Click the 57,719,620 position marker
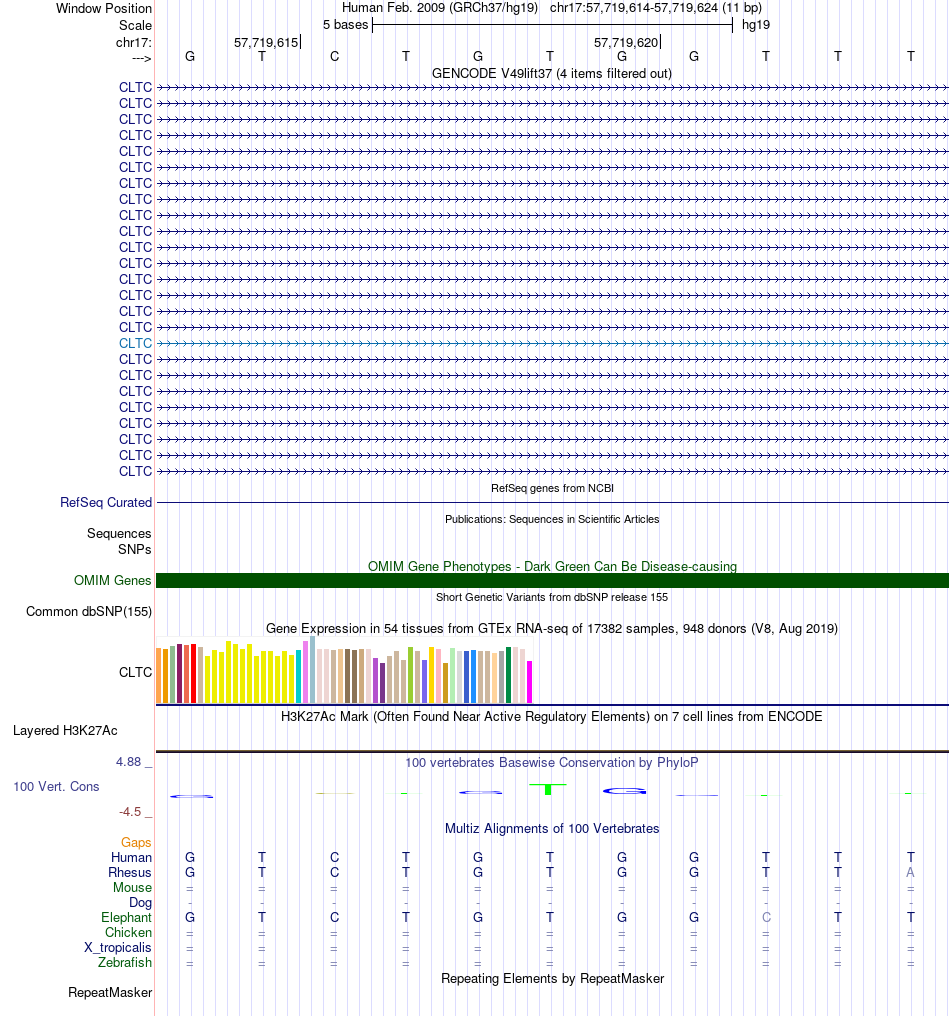The height and width of the screenshot is (1016, 950). [x=627, y=43]
